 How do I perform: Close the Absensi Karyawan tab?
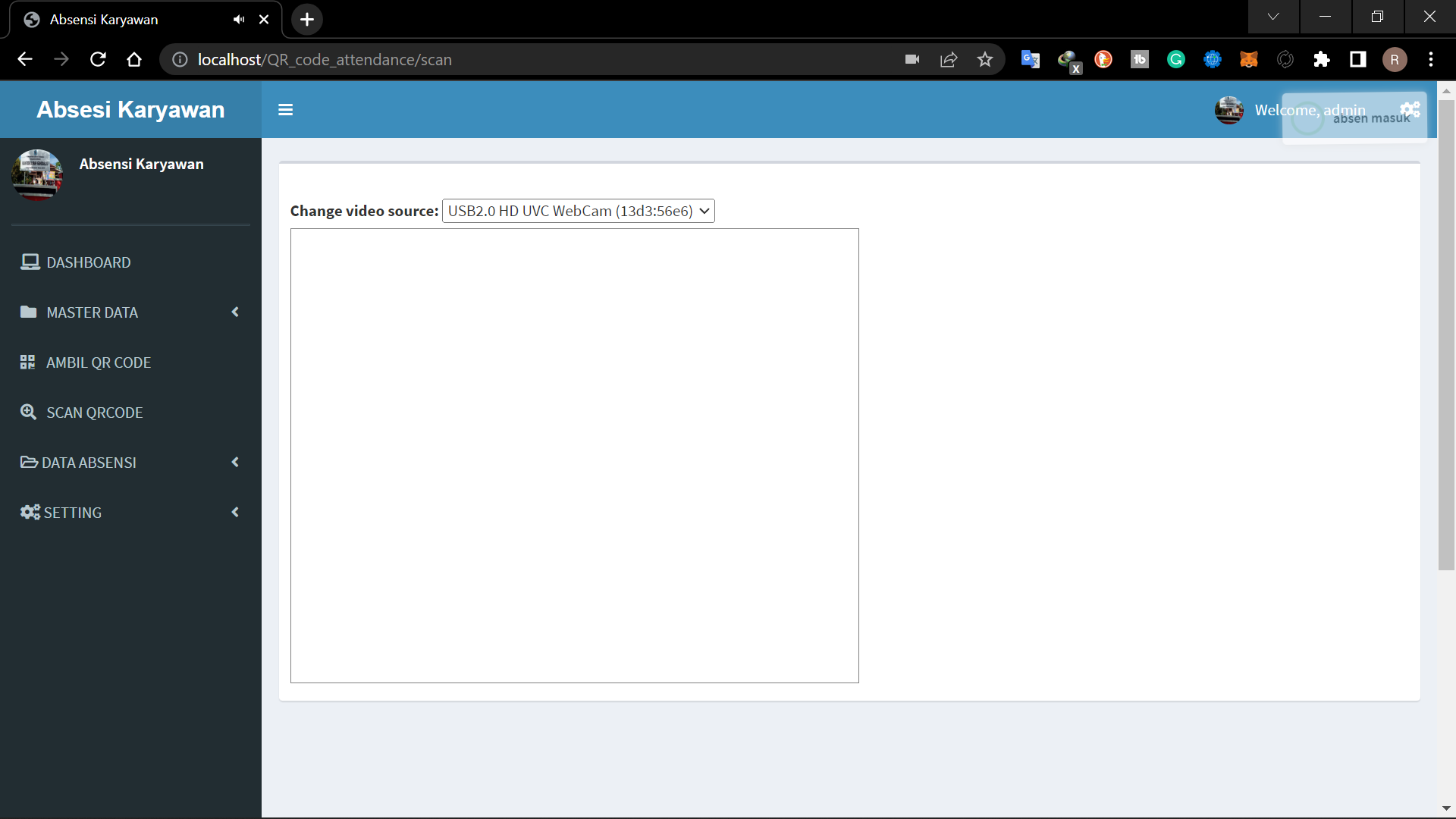(264, 19)
